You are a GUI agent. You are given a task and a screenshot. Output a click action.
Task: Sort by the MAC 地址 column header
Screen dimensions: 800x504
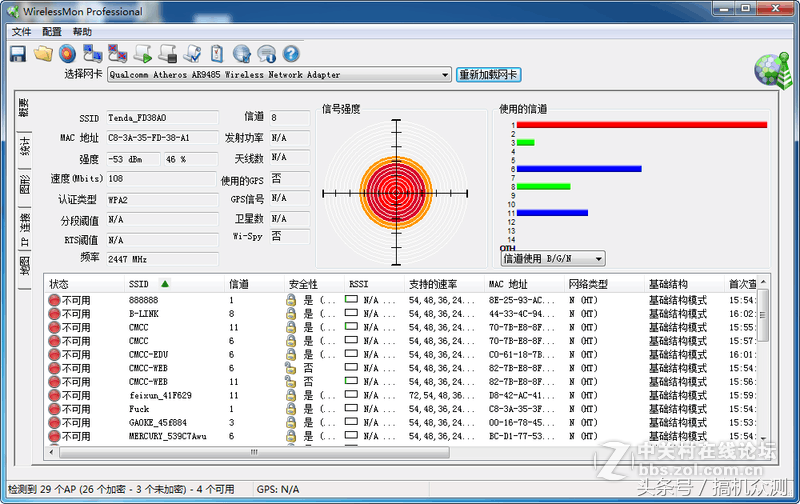pos(524,284)
